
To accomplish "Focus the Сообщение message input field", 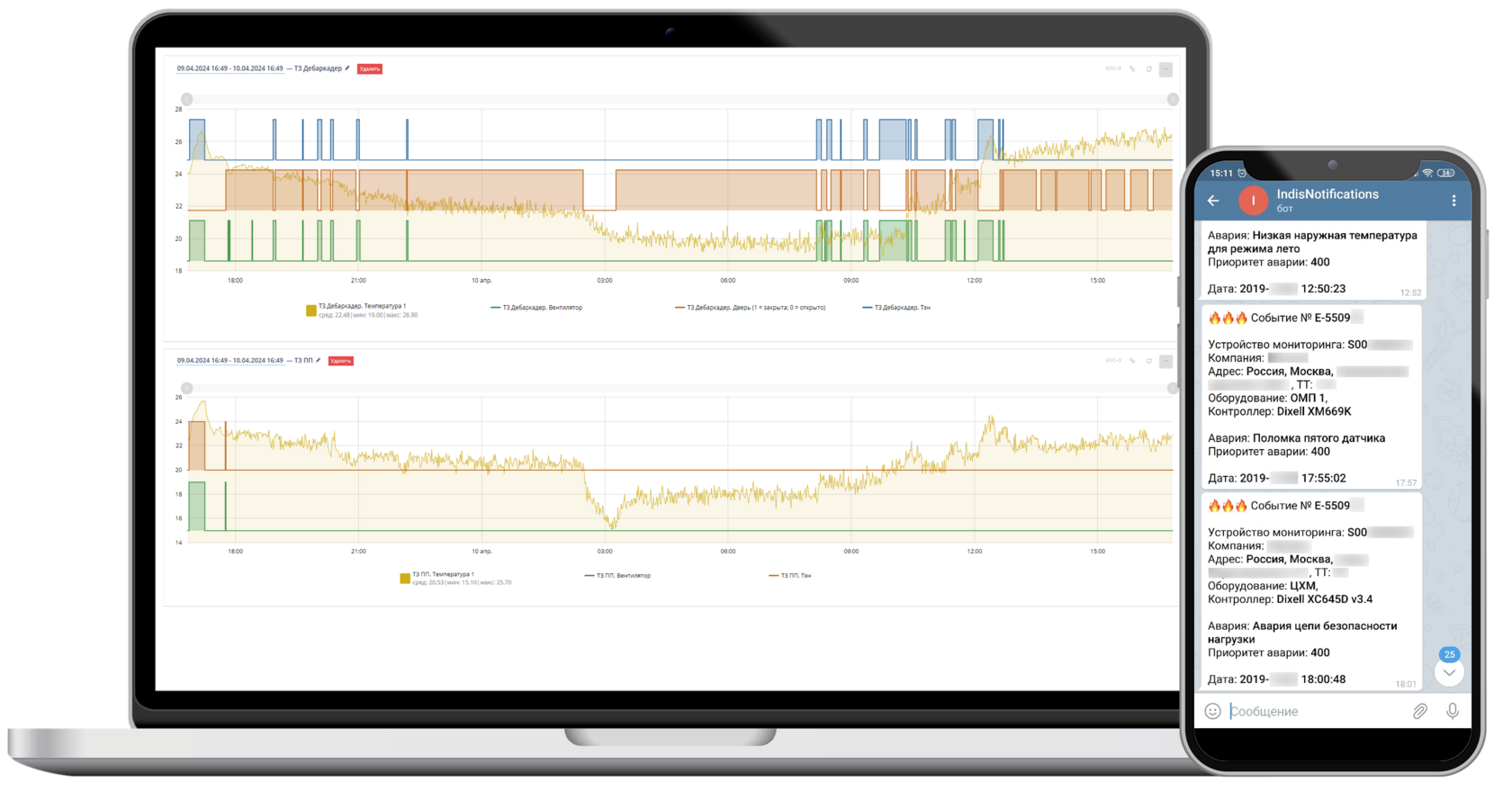I will coord(1314,711).
